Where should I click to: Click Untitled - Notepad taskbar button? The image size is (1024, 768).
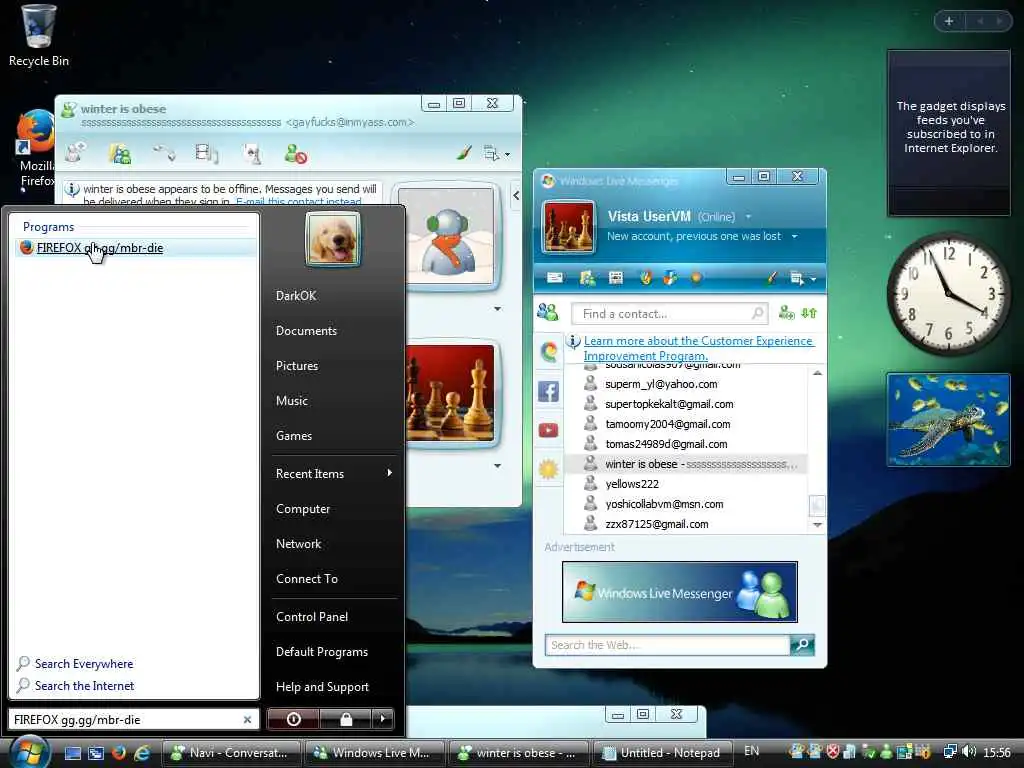pos(662,752)
